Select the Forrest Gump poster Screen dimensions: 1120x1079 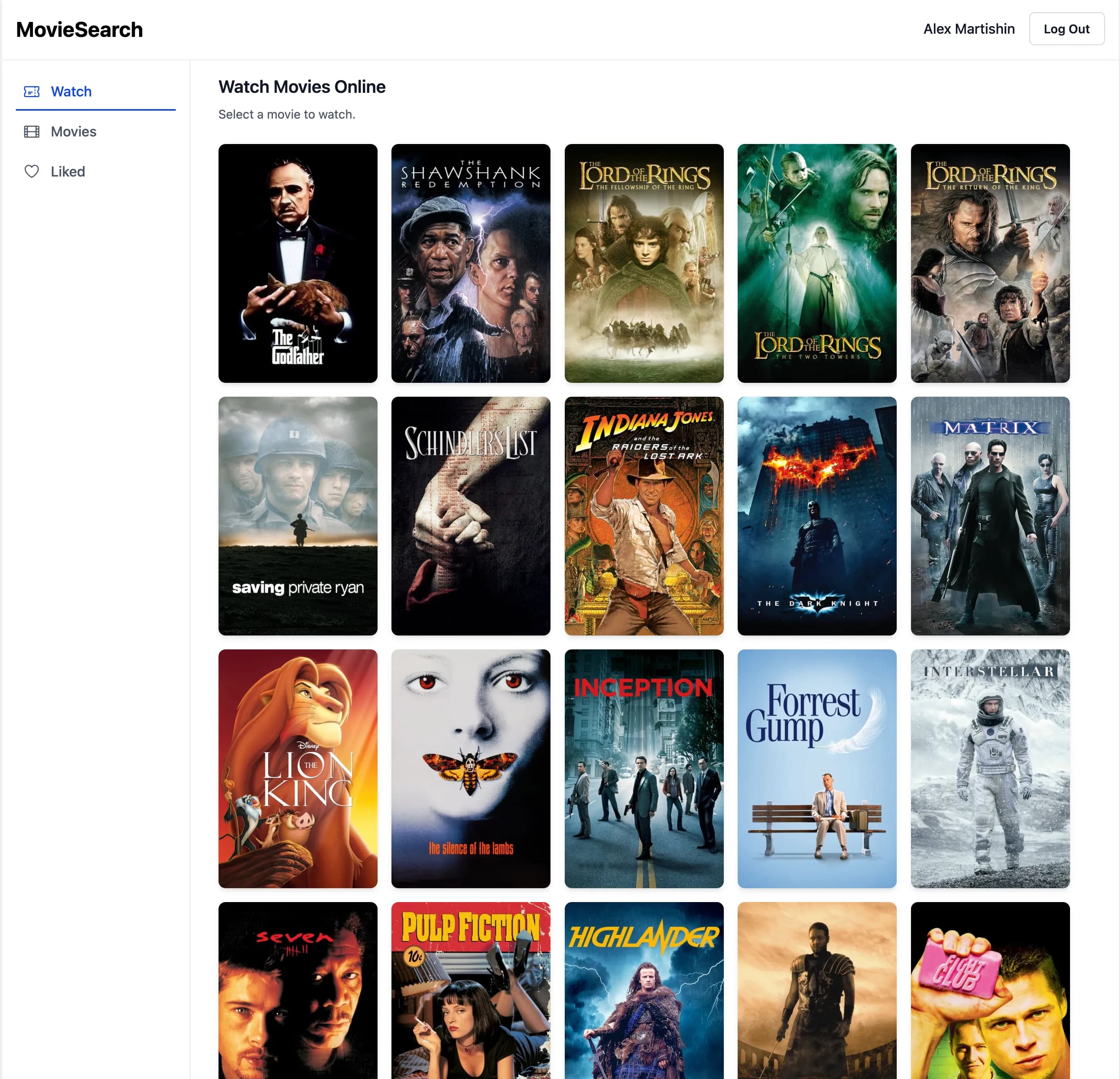tap(817, 769)
